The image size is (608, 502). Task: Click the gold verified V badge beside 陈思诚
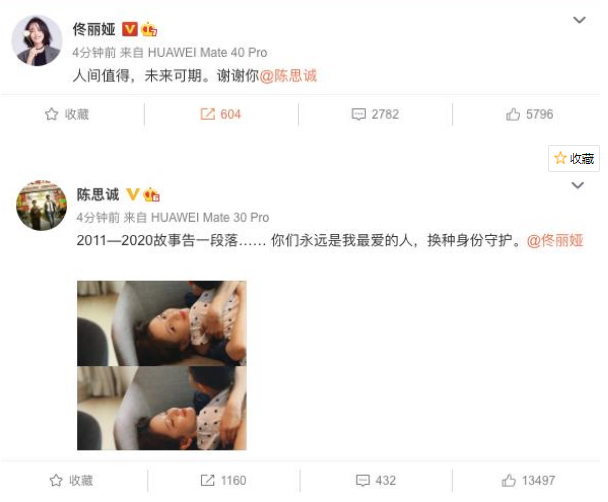133,194
